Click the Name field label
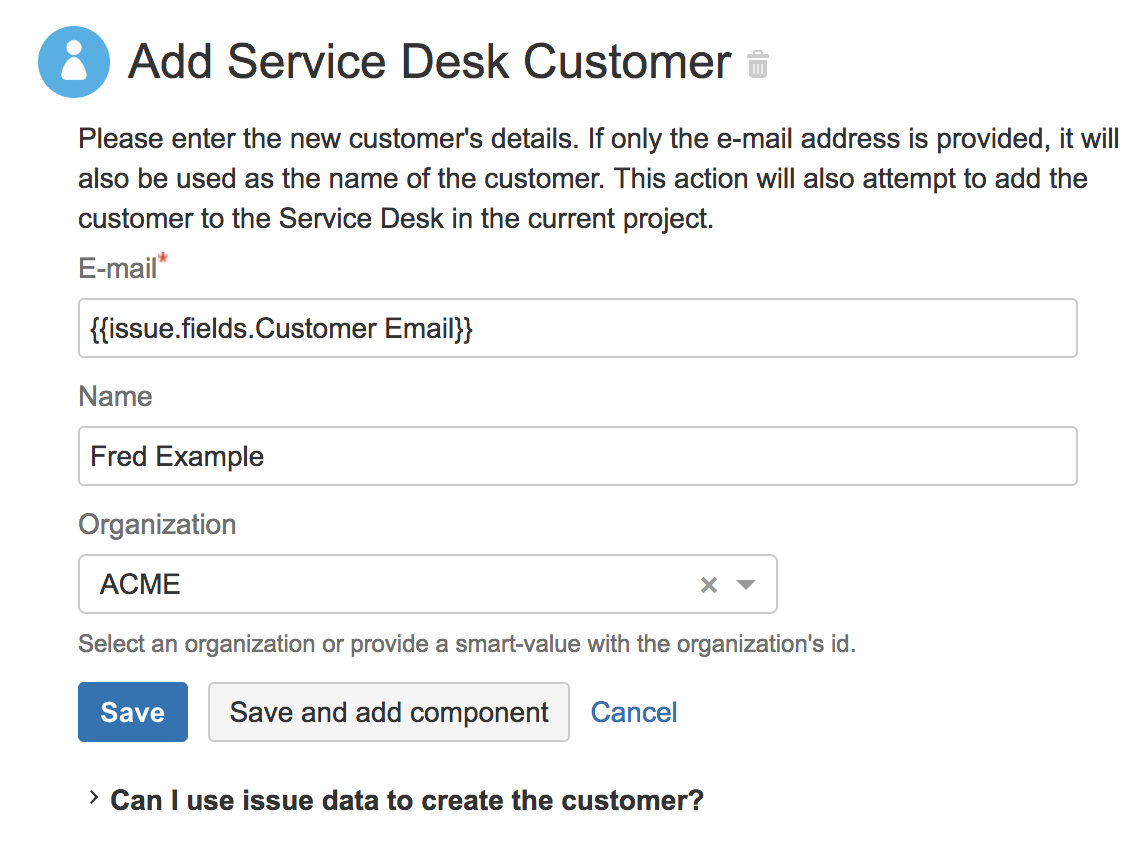This screenshot has width=1144, height=852. coord(115,397)
